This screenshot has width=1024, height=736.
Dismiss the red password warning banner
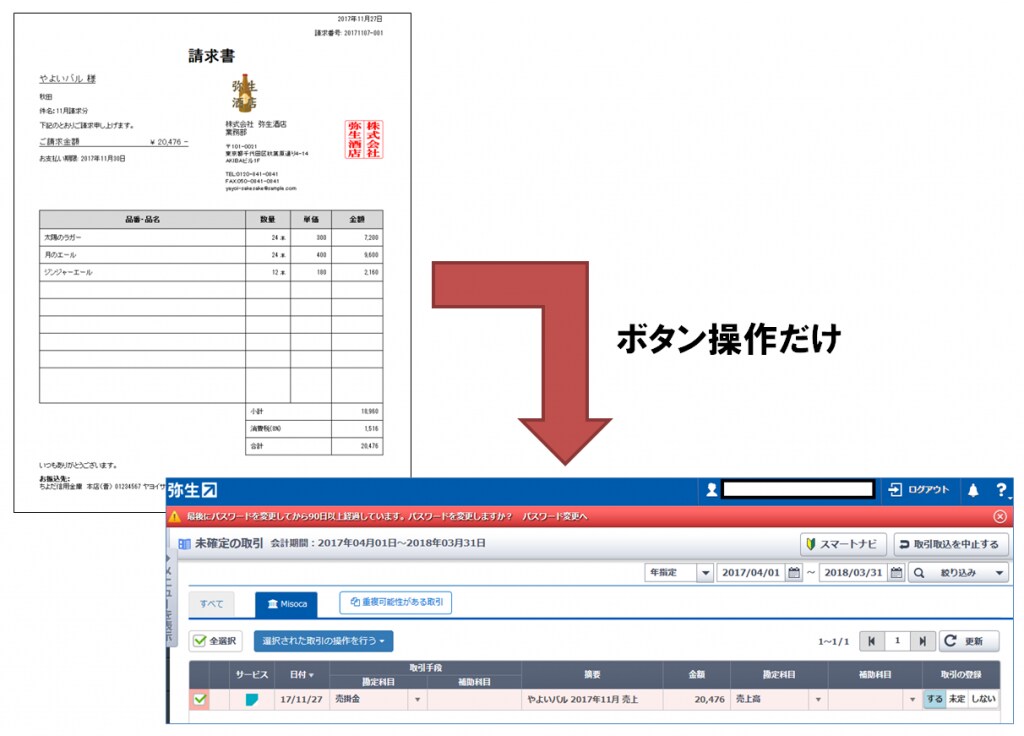click(1000, 517)
